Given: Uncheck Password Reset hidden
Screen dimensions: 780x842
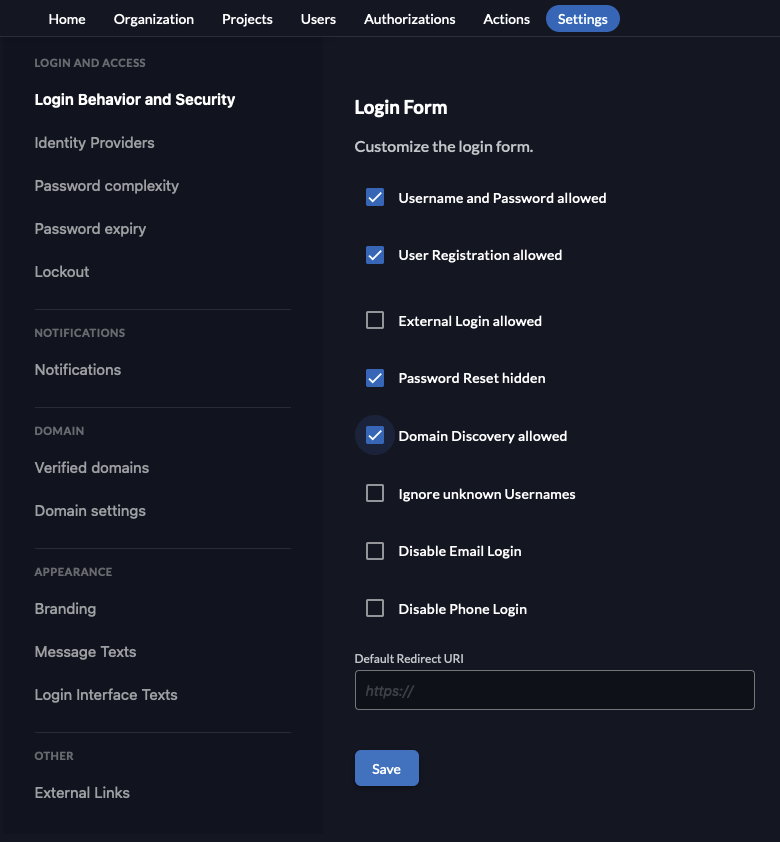Looking at the screenshot, I should pos(375,378).
